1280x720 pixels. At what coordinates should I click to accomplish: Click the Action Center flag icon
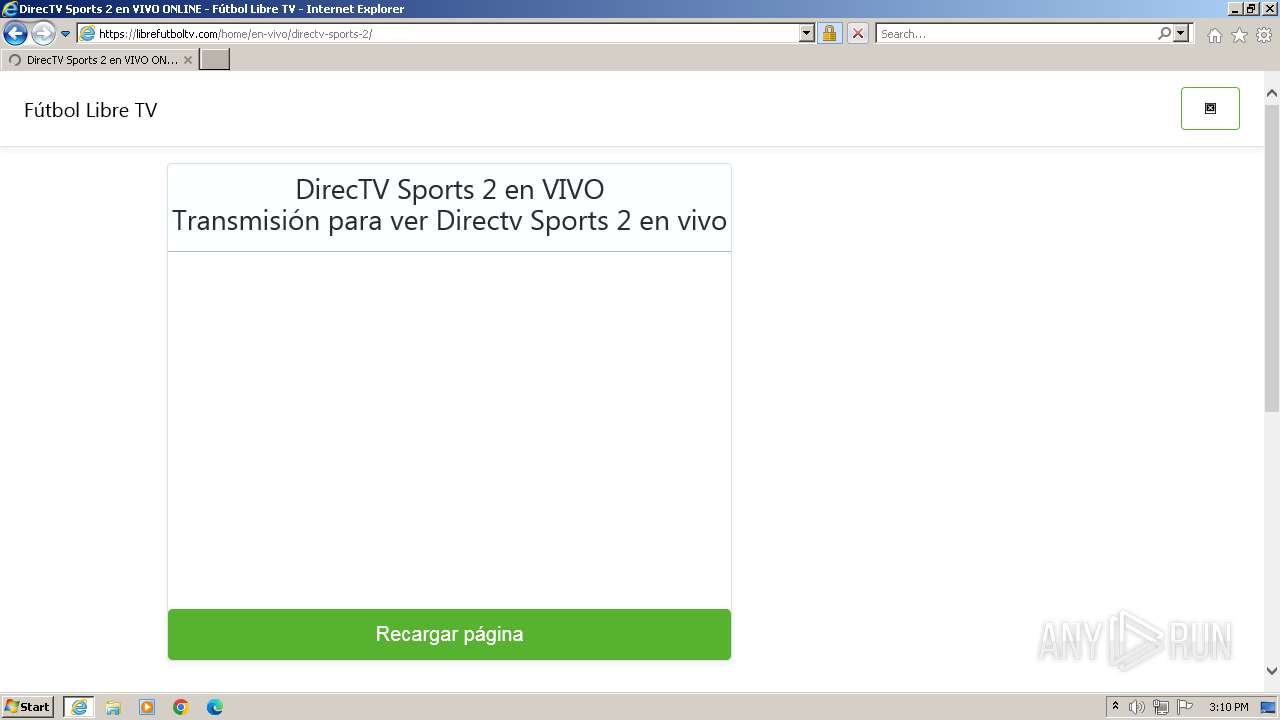pyautogui.click(x=1185, y=707)
